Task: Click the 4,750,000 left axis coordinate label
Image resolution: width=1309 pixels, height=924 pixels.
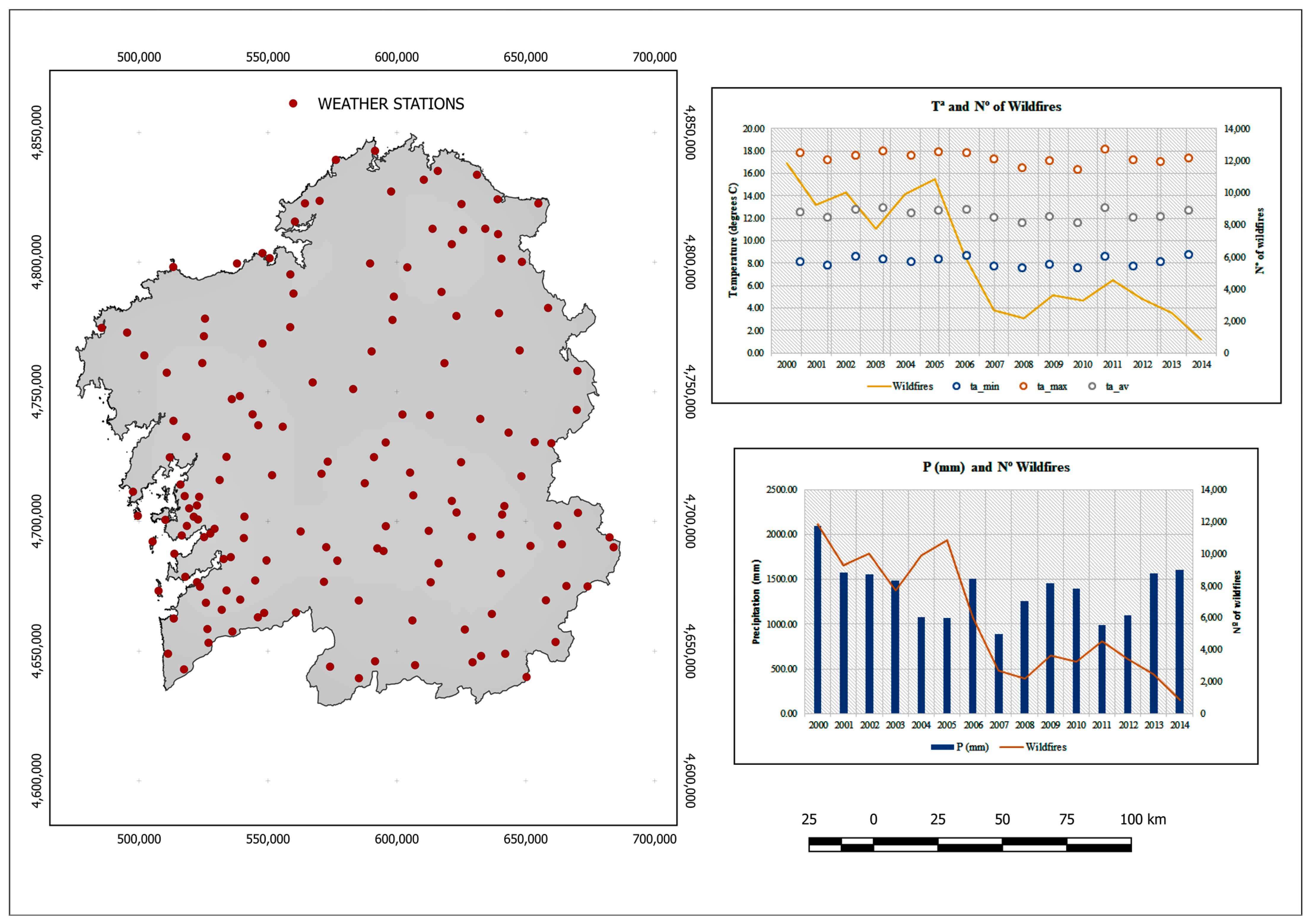Action: pos(36,392)
